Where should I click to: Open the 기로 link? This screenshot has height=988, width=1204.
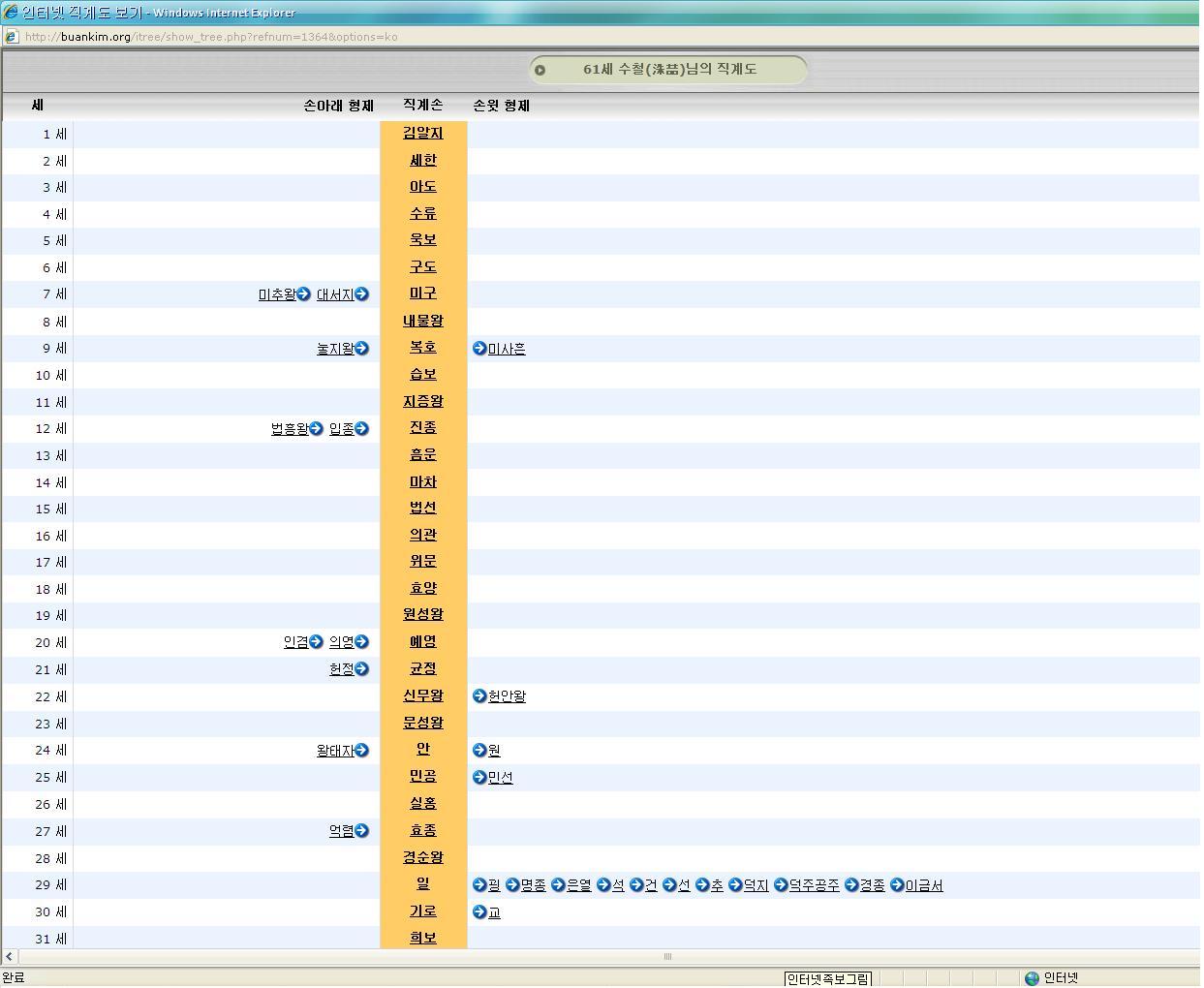pos(423,912)
